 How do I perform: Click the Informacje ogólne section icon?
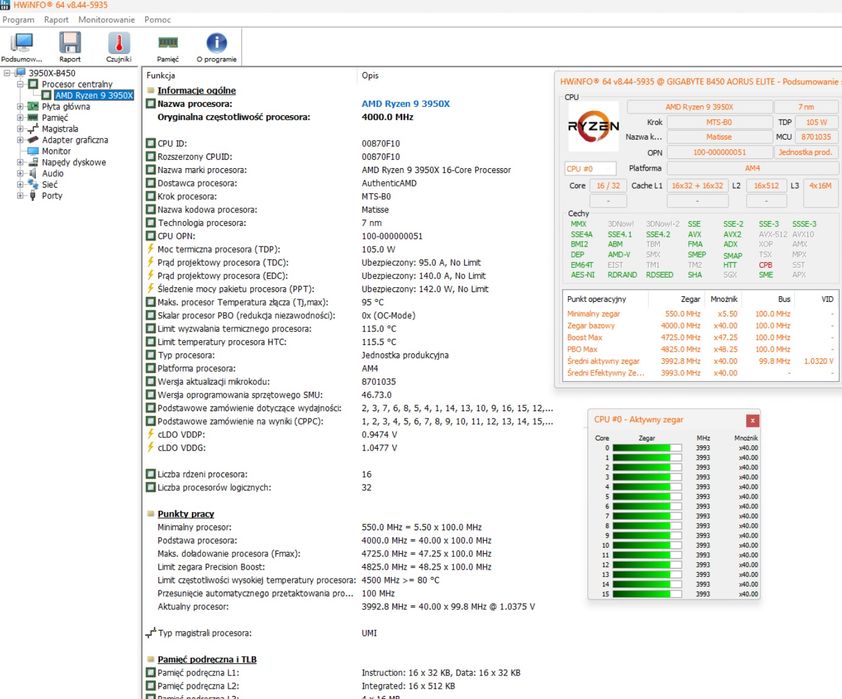(x=151, y=91)
